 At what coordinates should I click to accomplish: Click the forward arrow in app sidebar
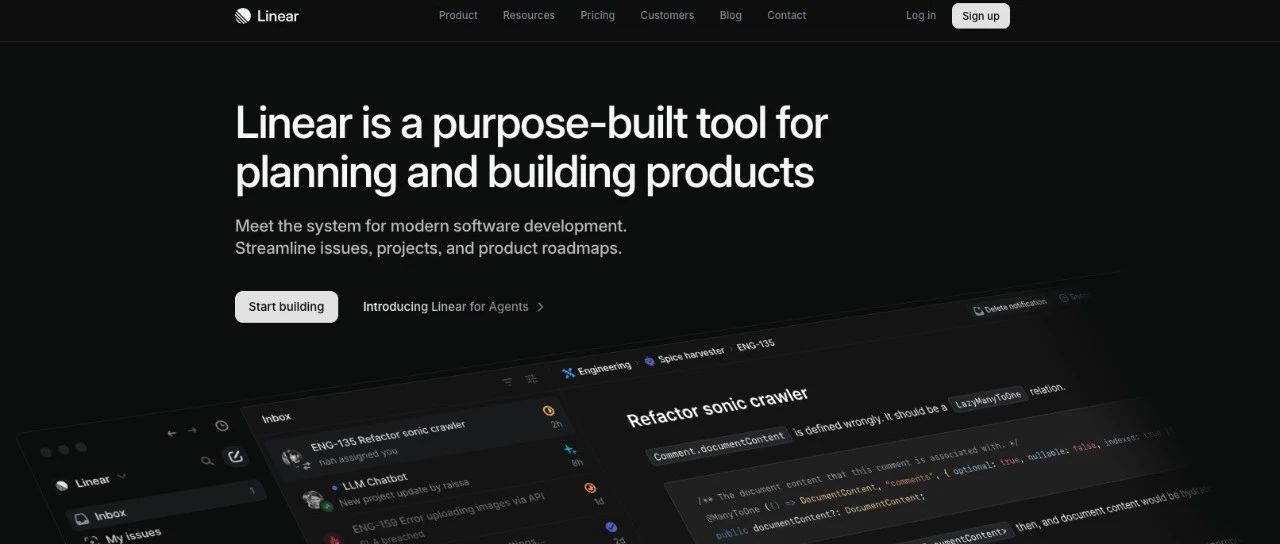pyautogui.click(x=192, y=431)
